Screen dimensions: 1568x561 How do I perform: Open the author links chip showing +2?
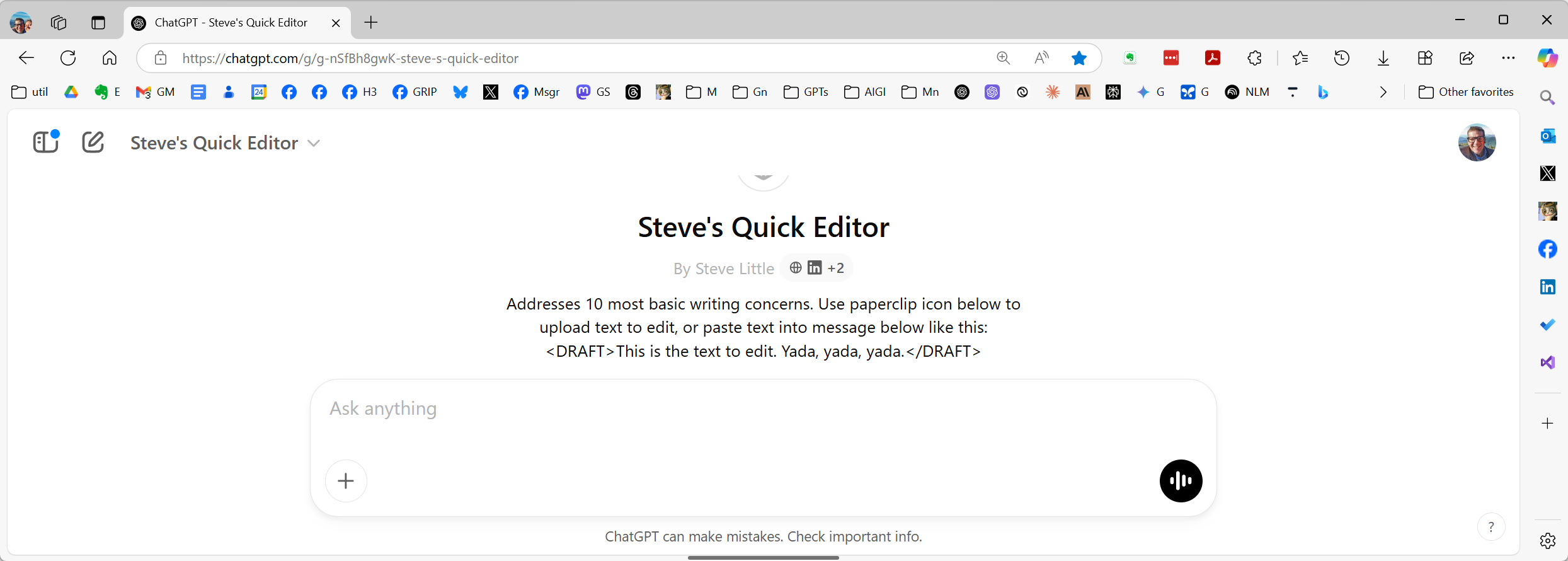[816, 268]
